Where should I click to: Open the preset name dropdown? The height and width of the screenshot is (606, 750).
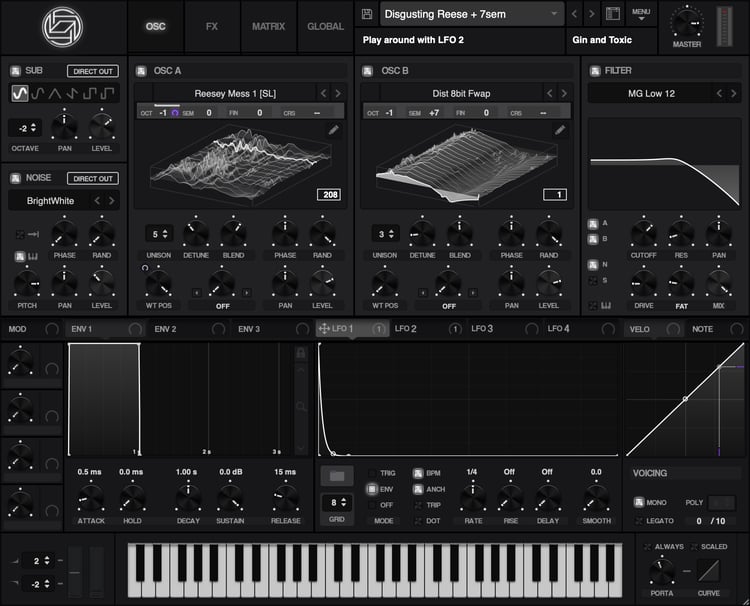pyautogui.click(x=472, y=14)
